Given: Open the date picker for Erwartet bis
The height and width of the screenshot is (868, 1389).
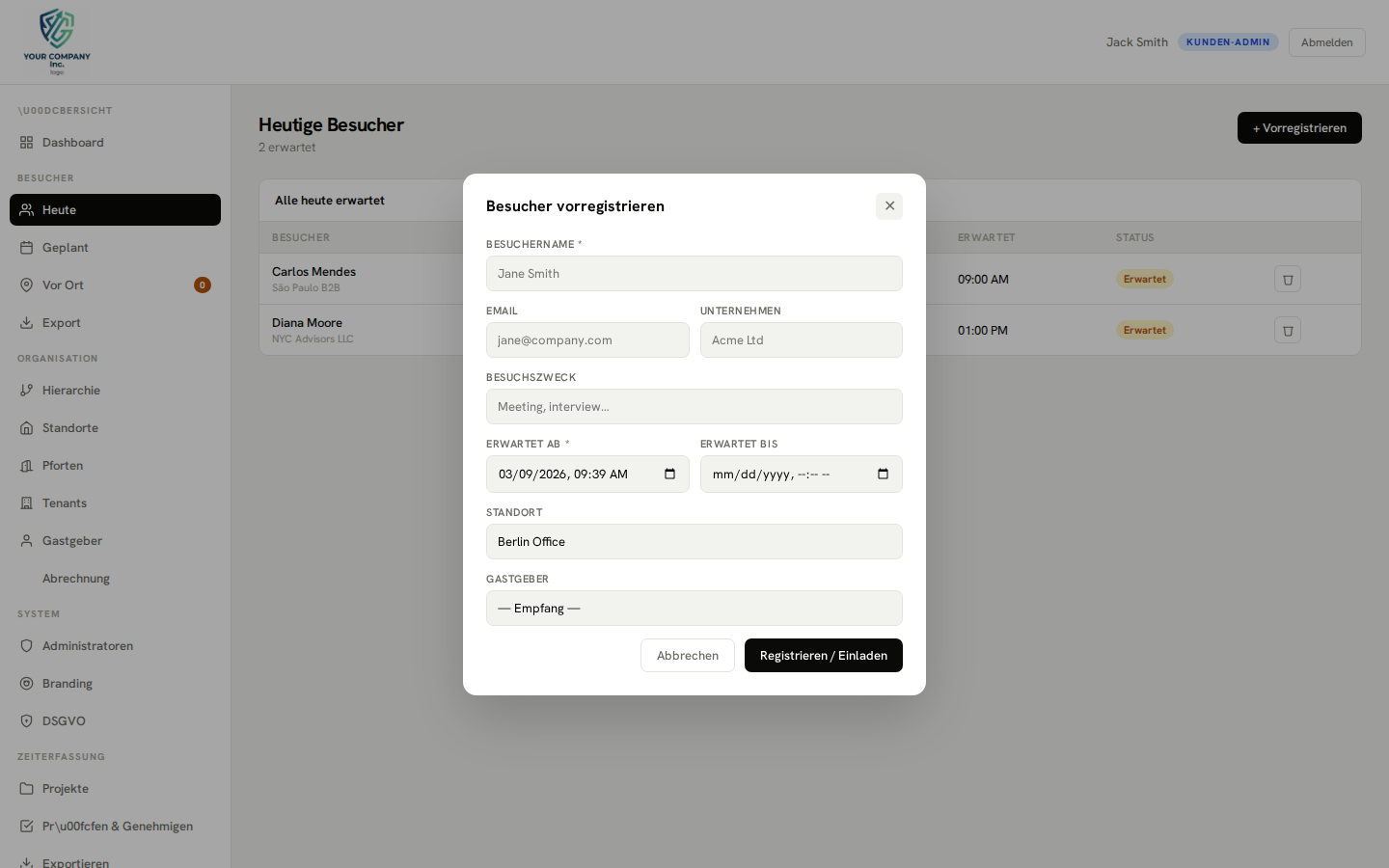Looking at the screenshot, I should coord(883,474).
